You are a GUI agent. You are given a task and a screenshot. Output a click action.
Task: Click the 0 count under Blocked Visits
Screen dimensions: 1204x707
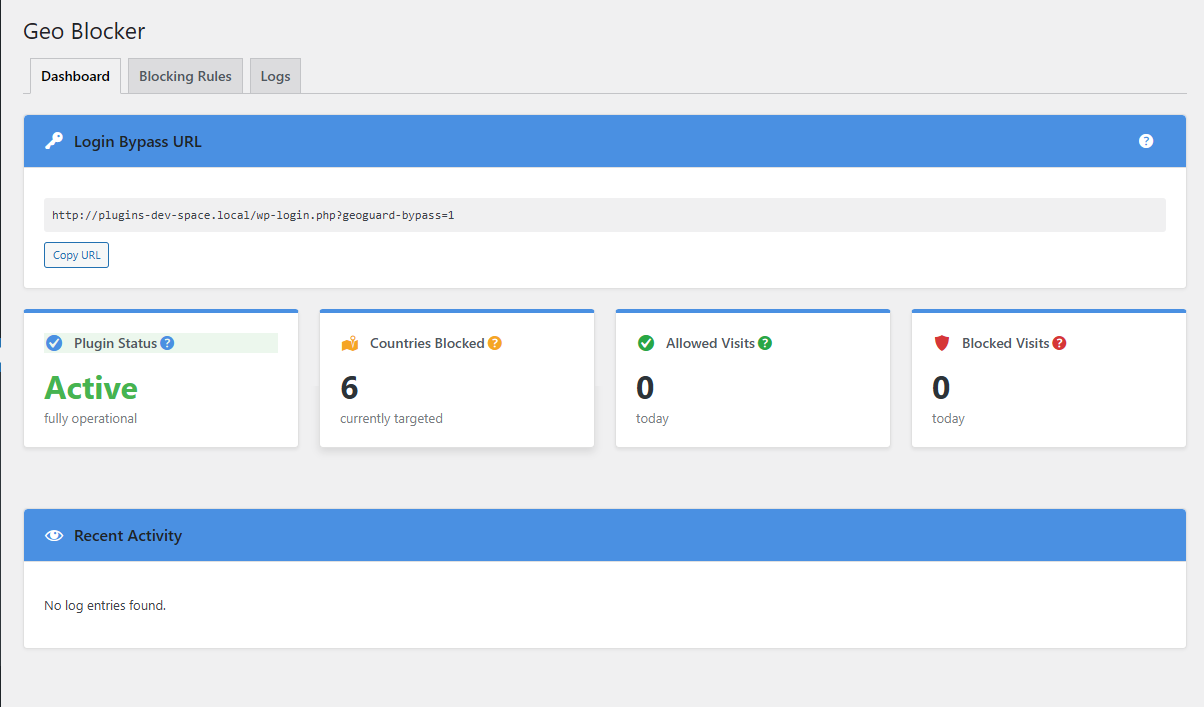pos(941,388)
